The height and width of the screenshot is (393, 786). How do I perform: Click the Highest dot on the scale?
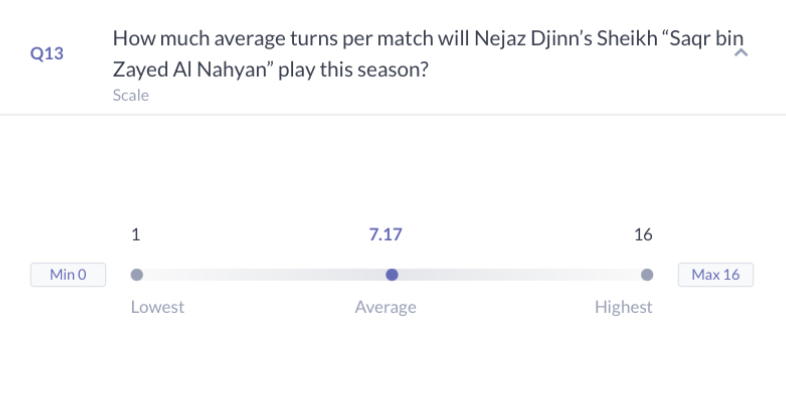coord(647,275)
